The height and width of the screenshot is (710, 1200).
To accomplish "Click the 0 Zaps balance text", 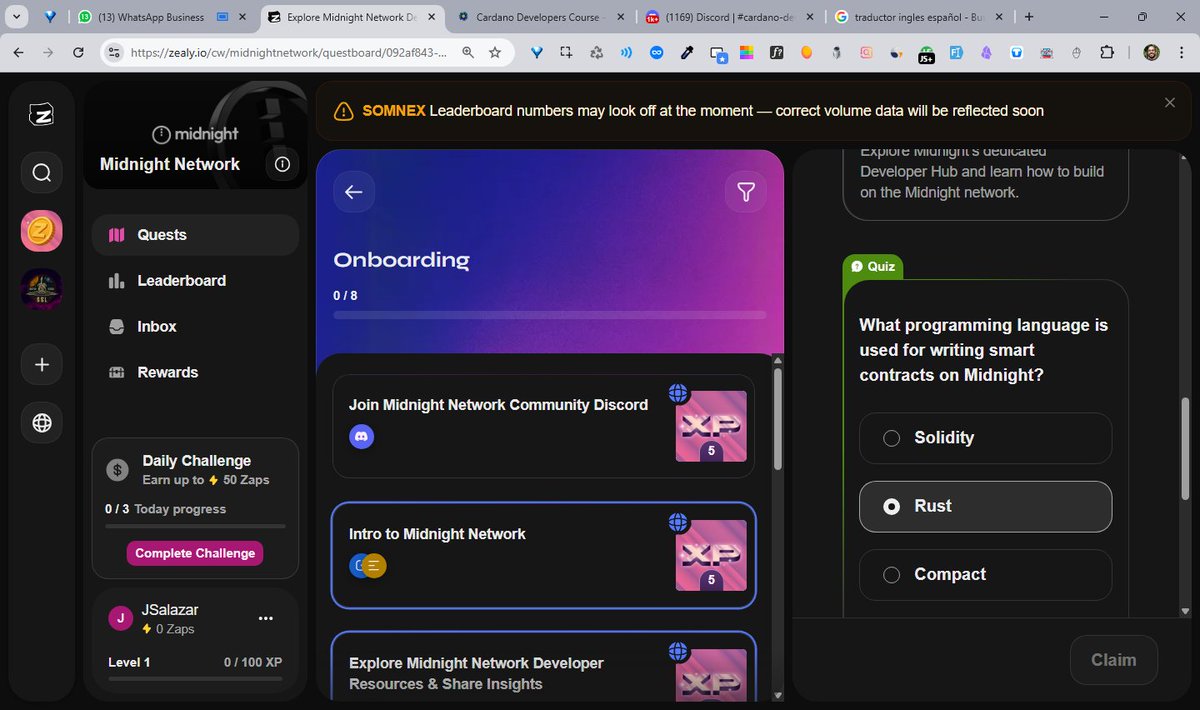I will [174, 629].
